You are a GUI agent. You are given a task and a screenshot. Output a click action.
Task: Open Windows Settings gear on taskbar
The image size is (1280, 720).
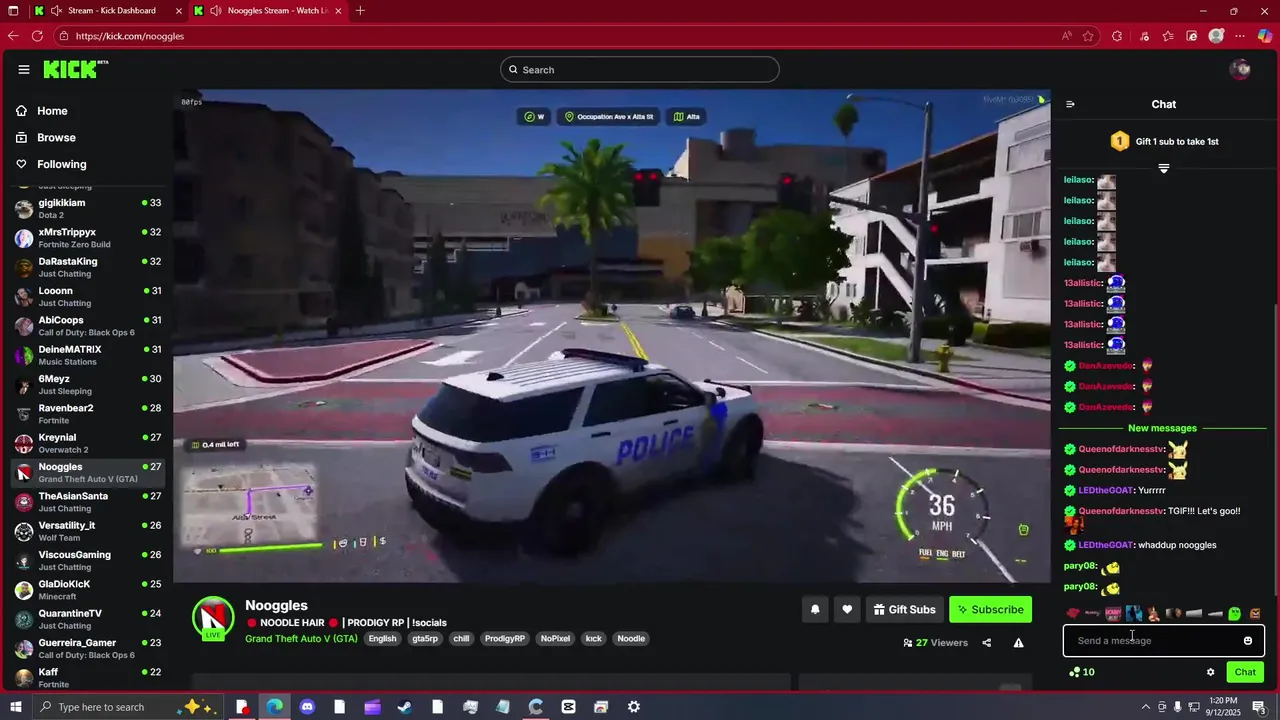[634, 707]
